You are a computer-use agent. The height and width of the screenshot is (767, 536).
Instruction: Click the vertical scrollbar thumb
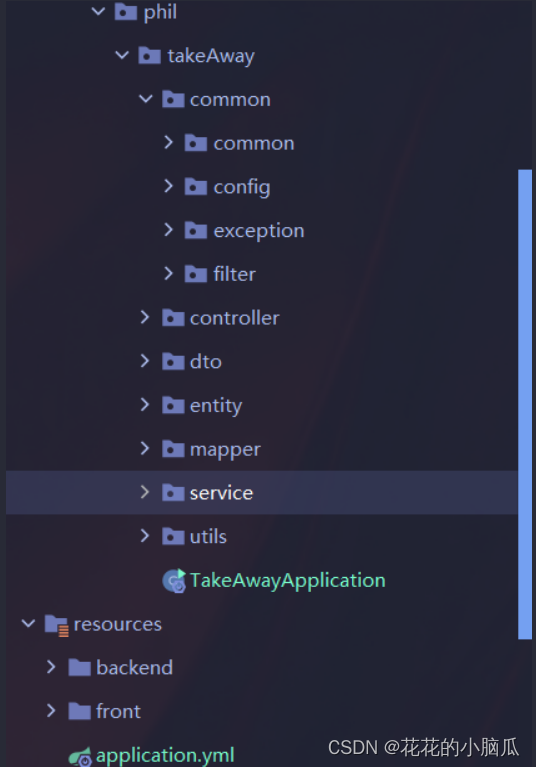point(525,404)
